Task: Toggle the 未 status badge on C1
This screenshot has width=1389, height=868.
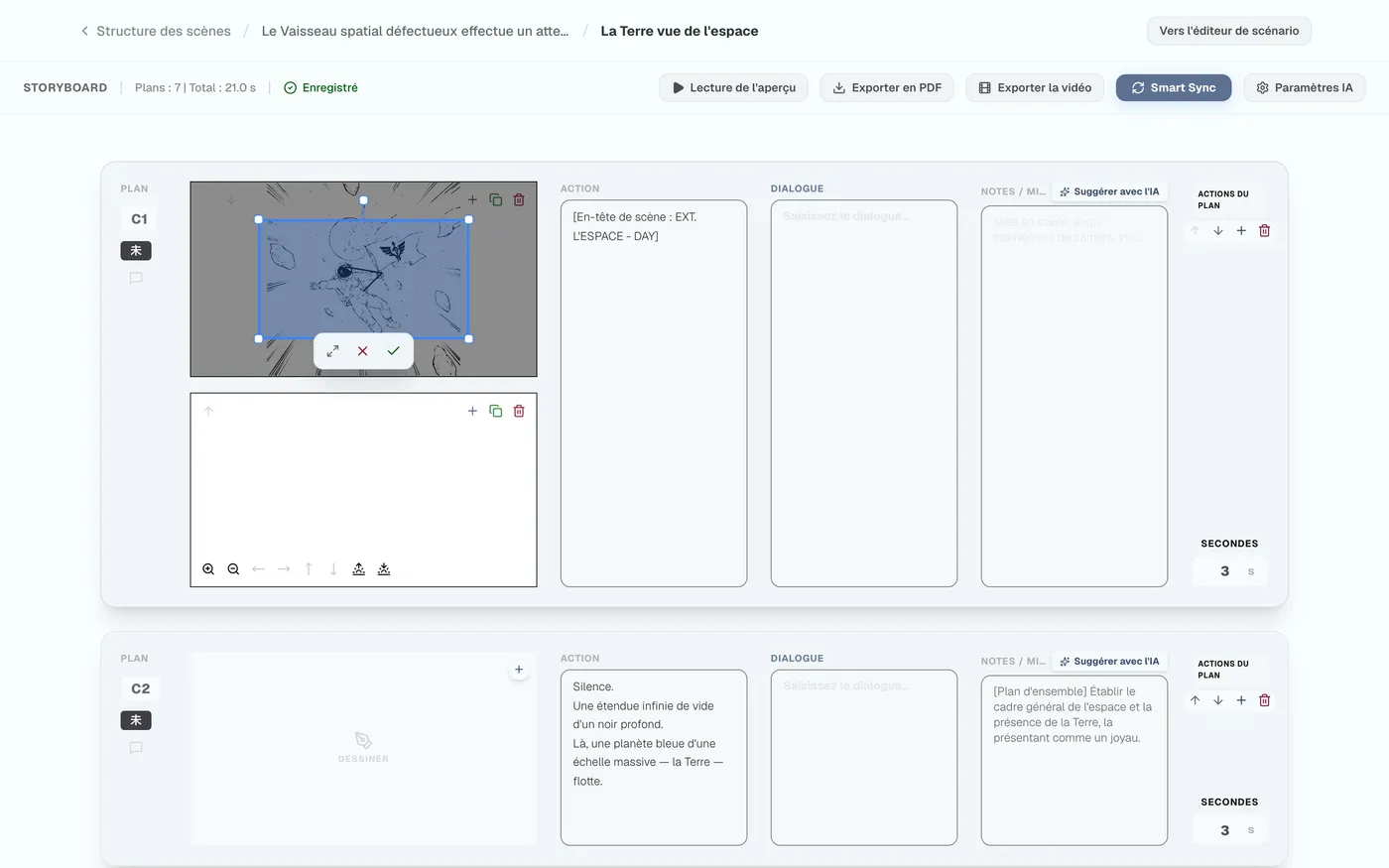Action: [136, 250]
